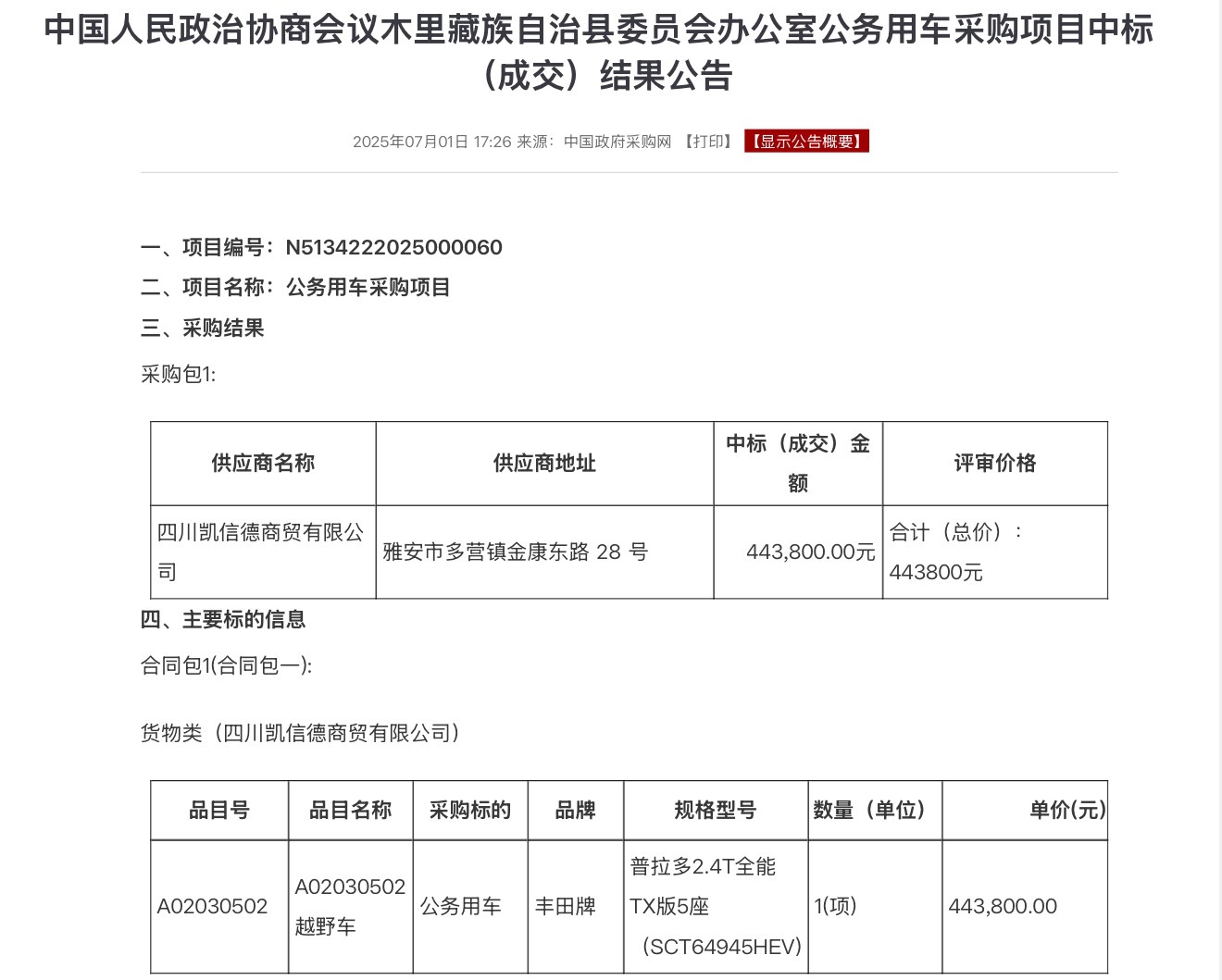Click the page title 中标（成交）结果公告
This screenshot has height=980, width=1222.
click(x=599, y=53)
